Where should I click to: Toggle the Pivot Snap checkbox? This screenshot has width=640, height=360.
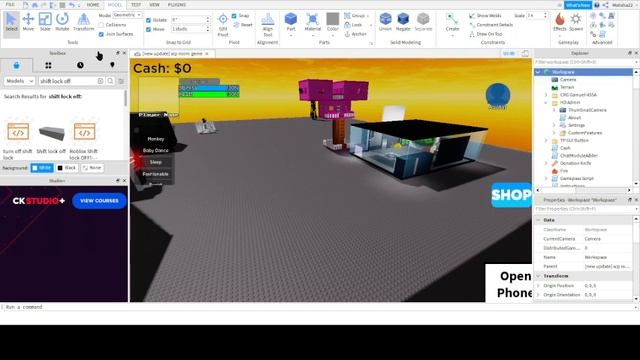pyautogui.click(x=234, y=16)
